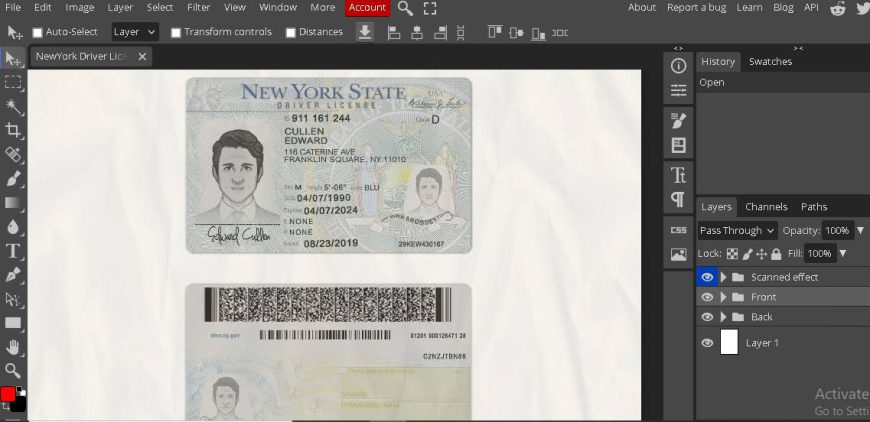Open the Fill slider arrow
870x422 pixels.
[x=842, y=254]
